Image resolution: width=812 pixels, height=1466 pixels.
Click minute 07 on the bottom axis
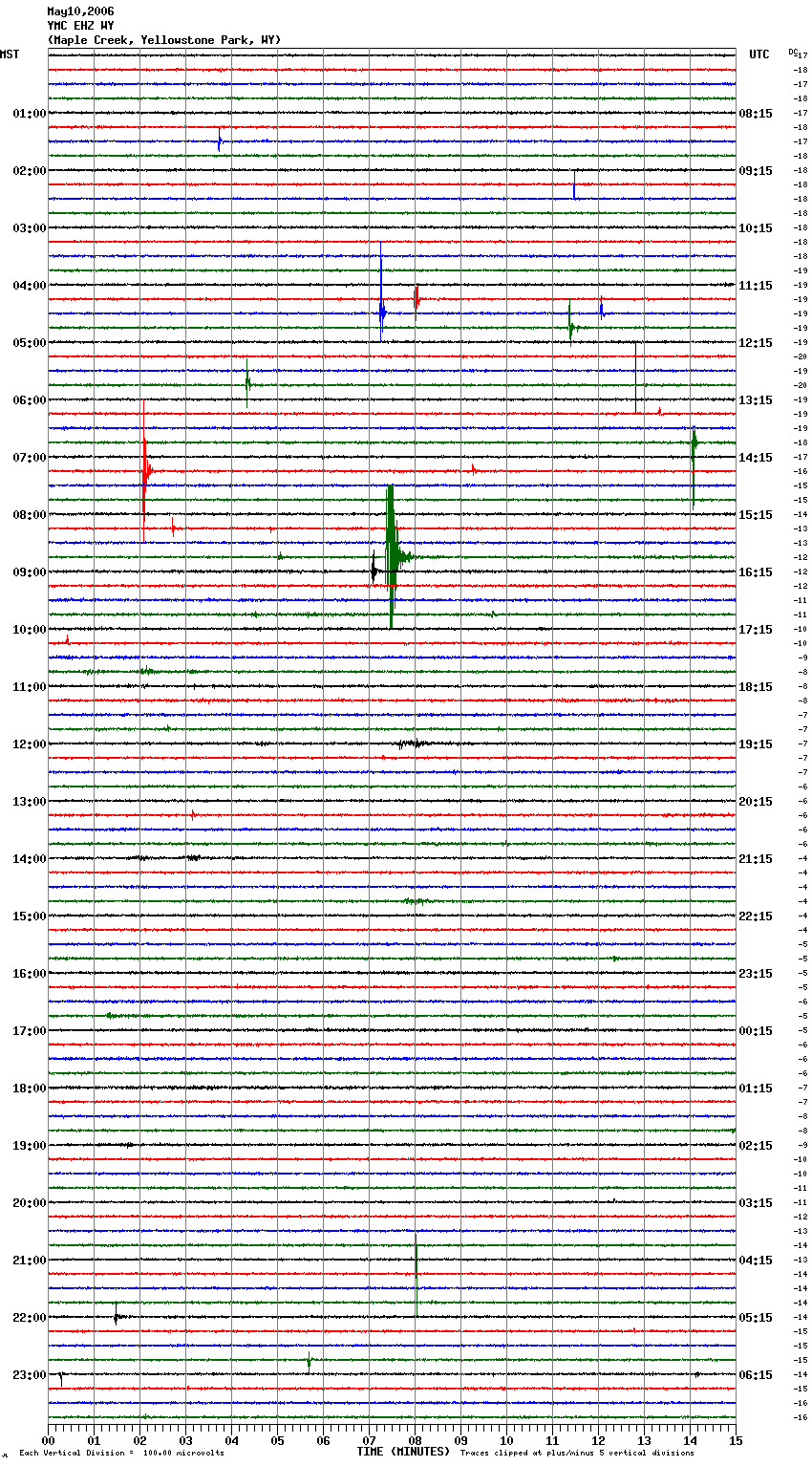pos(369,1440)
